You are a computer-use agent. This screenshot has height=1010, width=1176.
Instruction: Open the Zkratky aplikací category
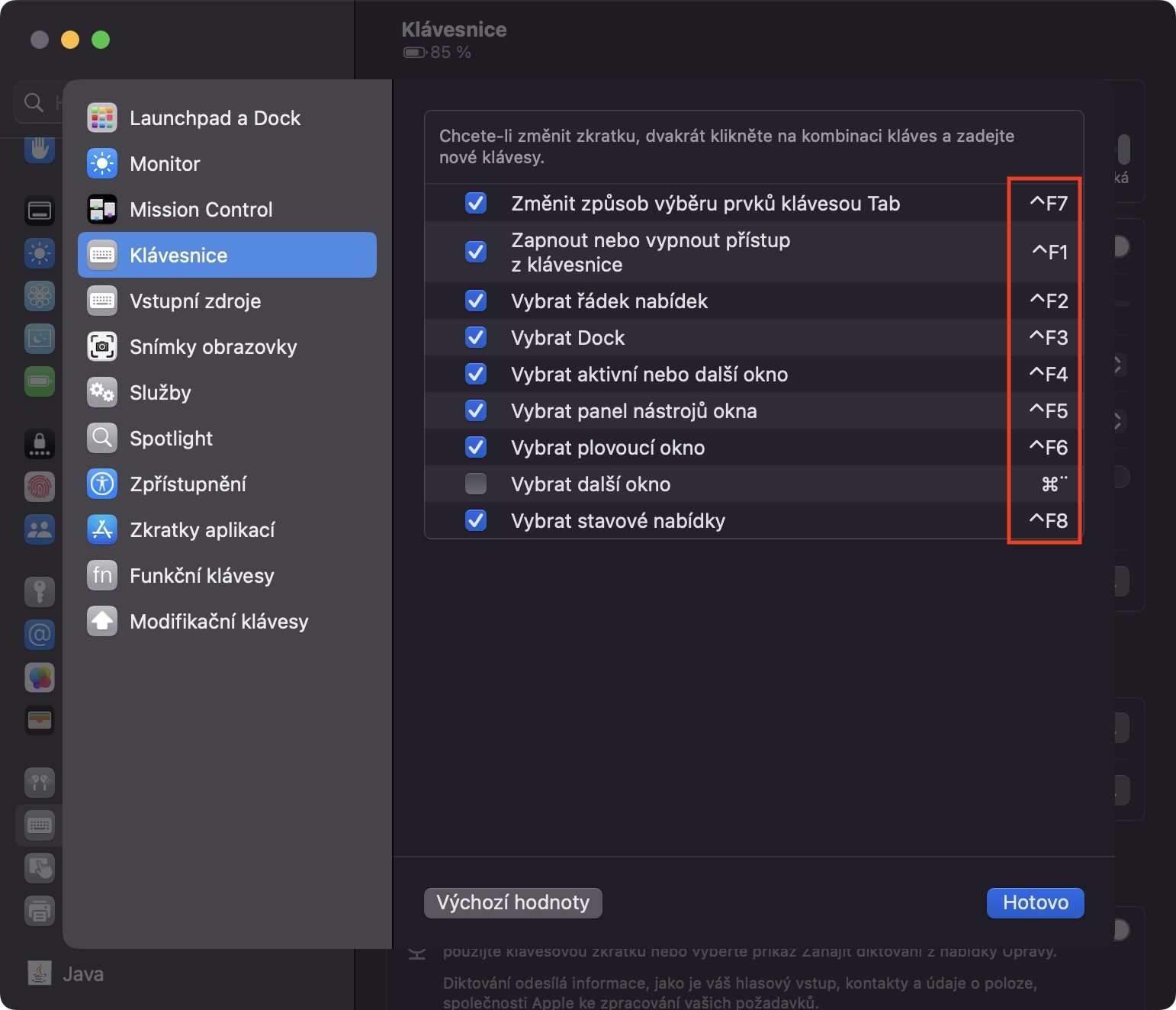tap(202, 530)
